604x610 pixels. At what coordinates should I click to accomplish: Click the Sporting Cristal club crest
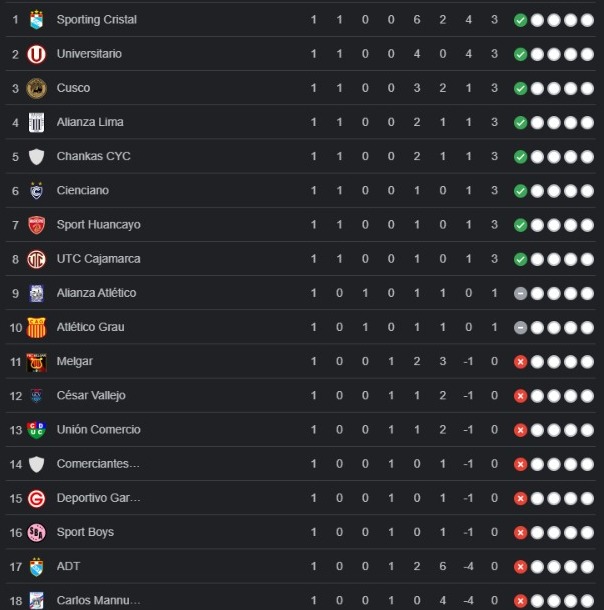(36, 20)
